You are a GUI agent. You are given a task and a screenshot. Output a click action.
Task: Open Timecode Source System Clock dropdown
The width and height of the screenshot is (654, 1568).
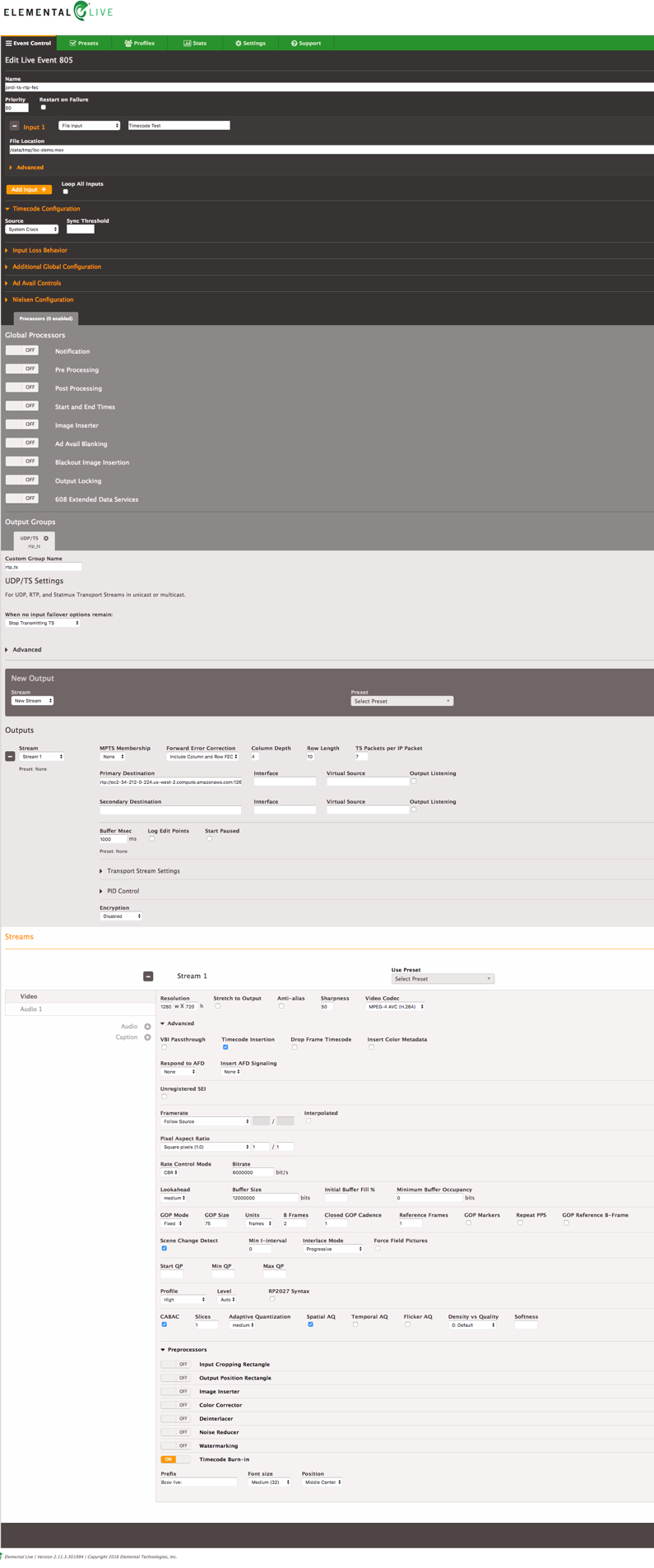tap(32, 230)
